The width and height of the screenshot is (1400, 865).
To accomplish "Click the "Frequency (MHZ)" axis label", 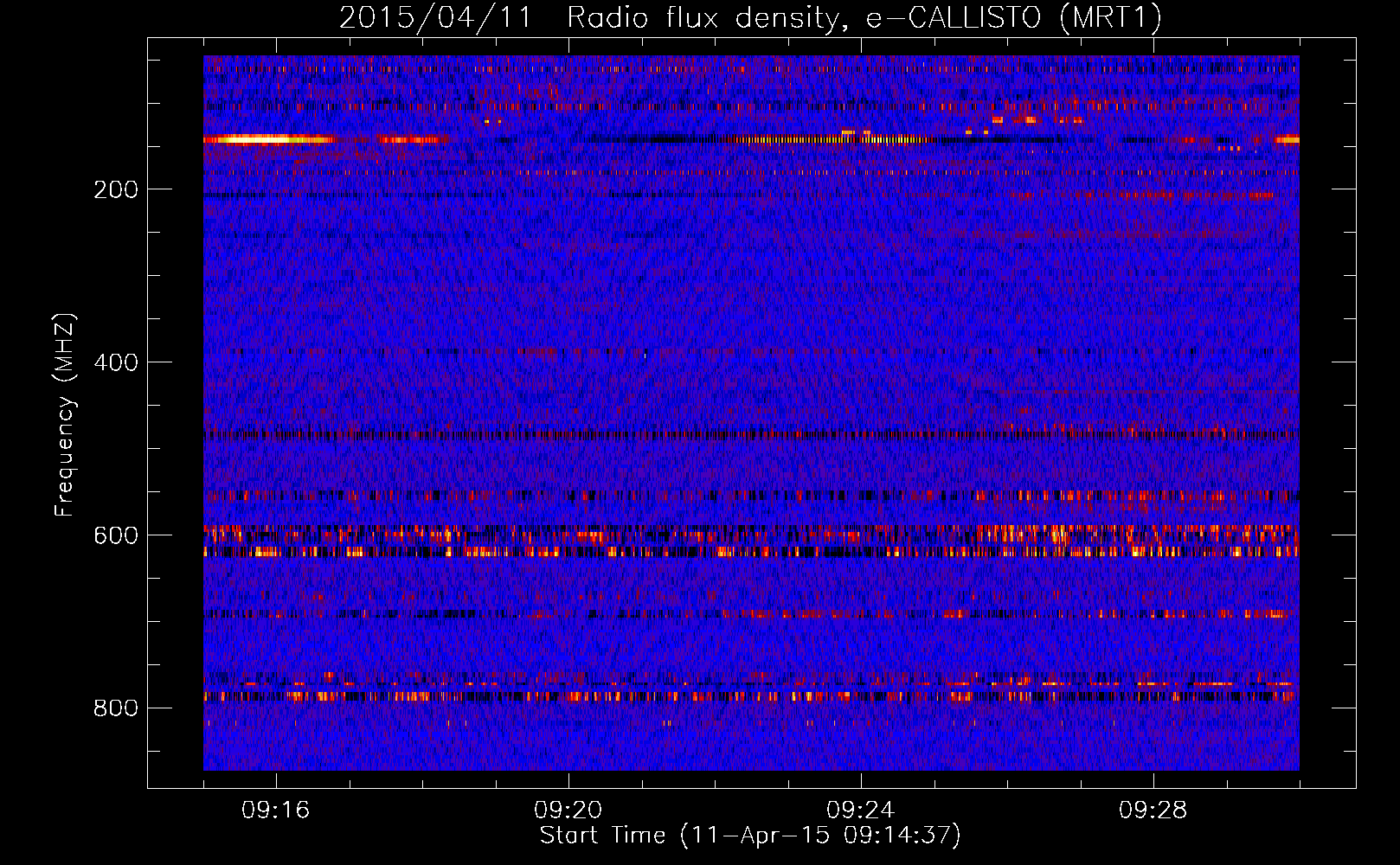I will coord(64,415).
